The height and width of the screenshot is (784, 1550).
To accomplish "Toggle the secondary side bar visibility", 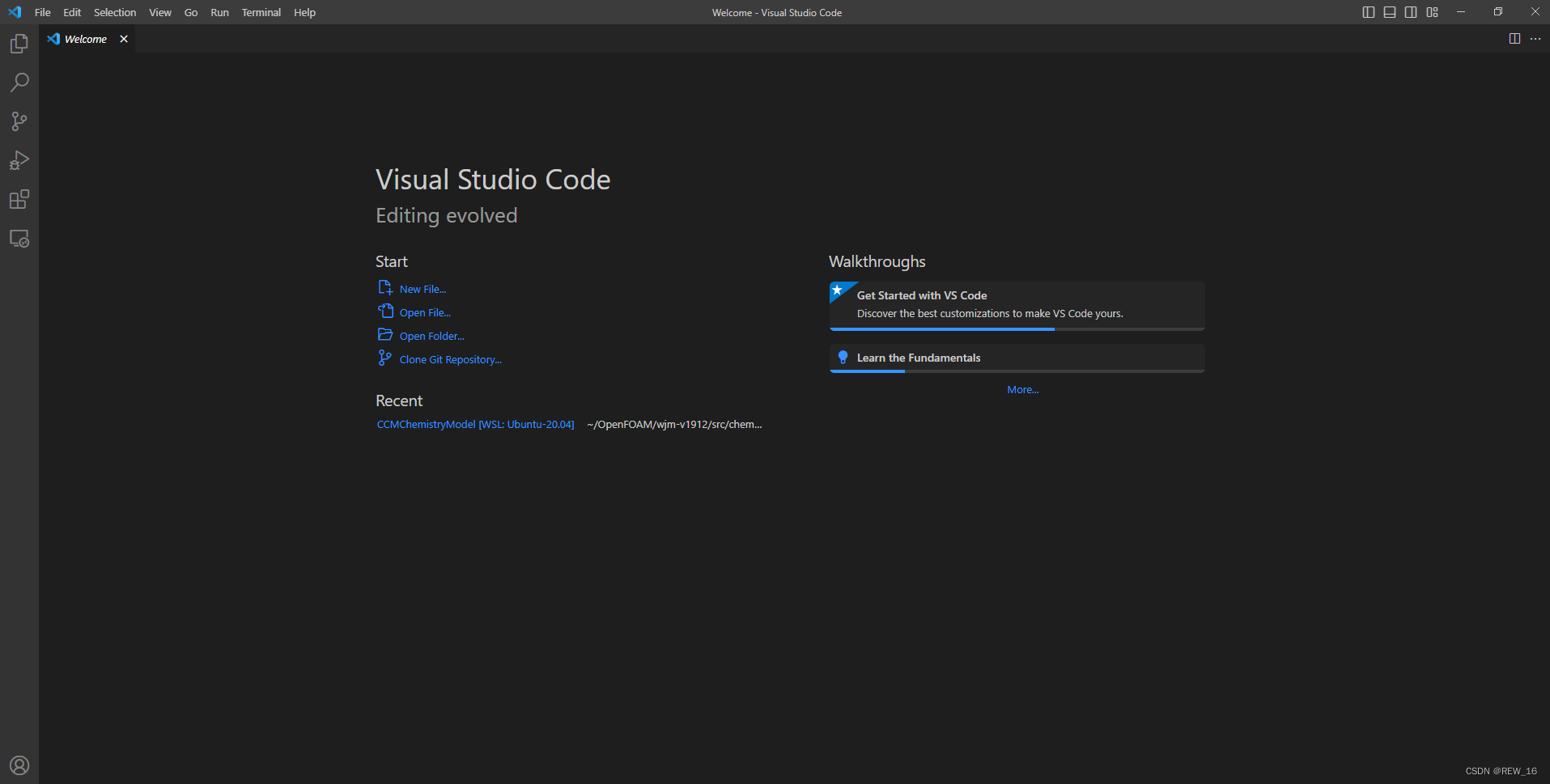I will click(x=1411, y=12).
